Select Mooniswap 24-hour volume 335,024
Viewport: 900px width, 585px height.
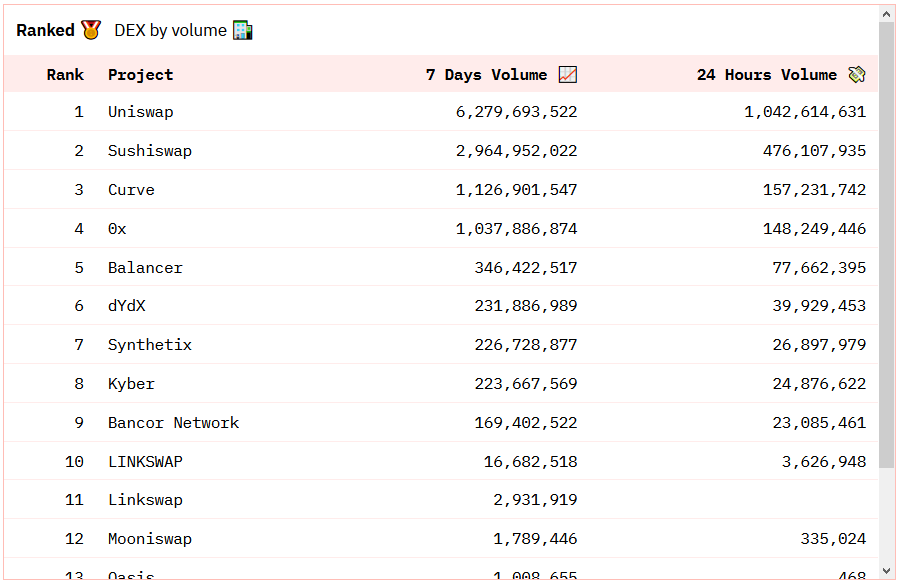pos(833,539)
